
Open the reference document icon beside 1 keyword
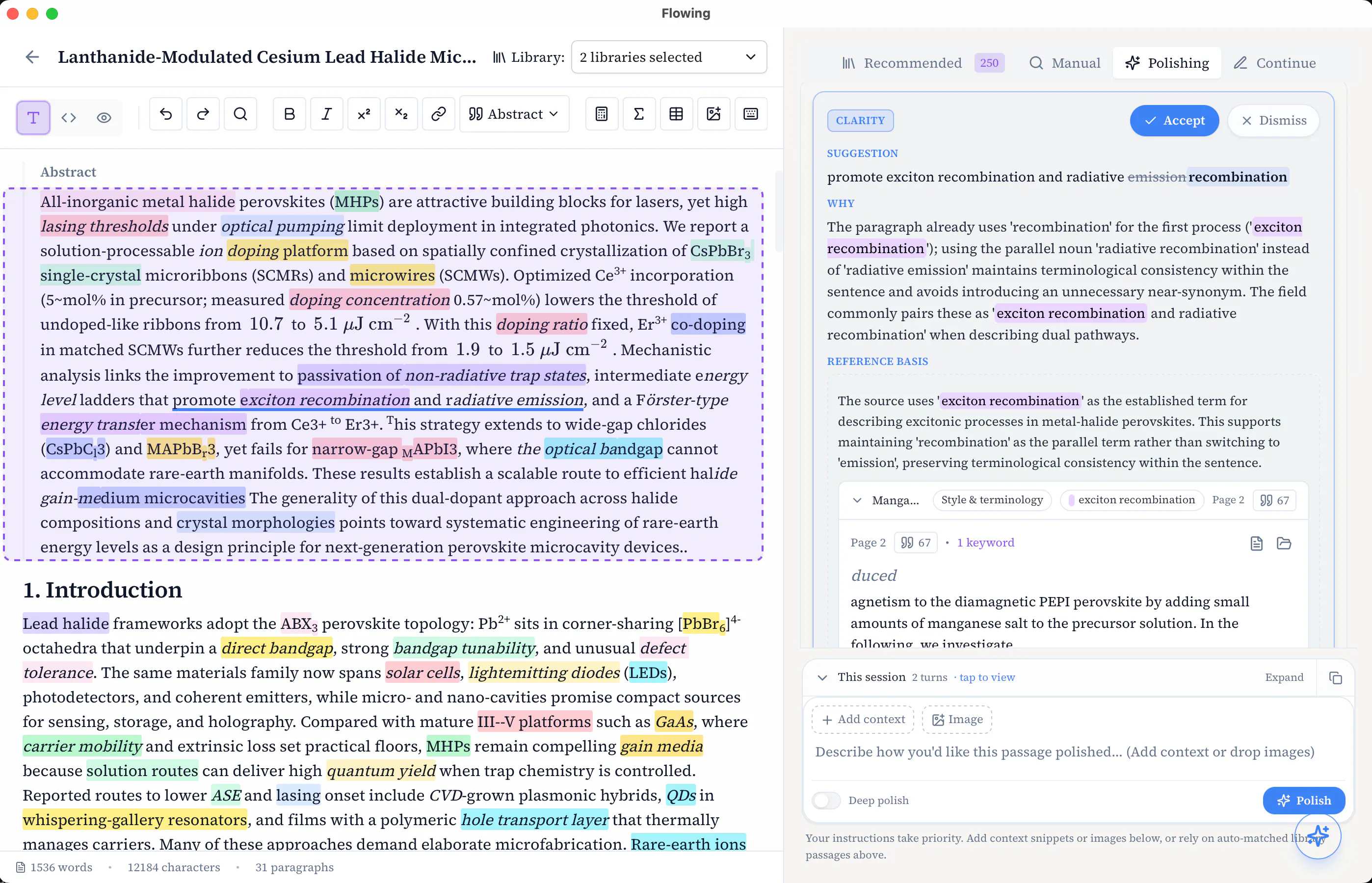coord(1256,543)
